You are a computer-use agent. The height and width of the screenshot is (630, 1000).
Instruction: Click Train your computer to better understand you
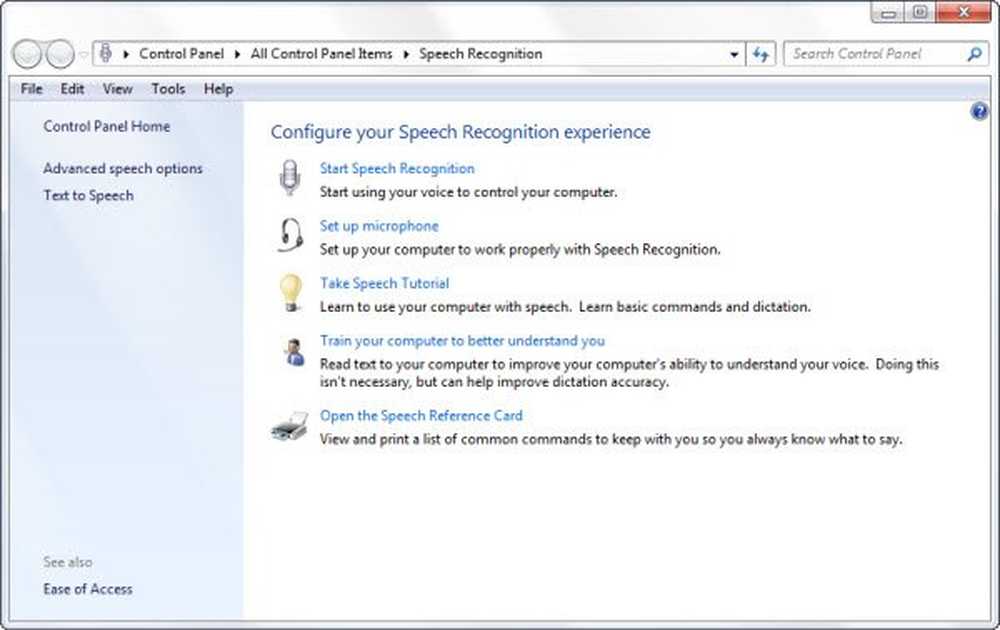pyautogui.click(x=462, y=341)
